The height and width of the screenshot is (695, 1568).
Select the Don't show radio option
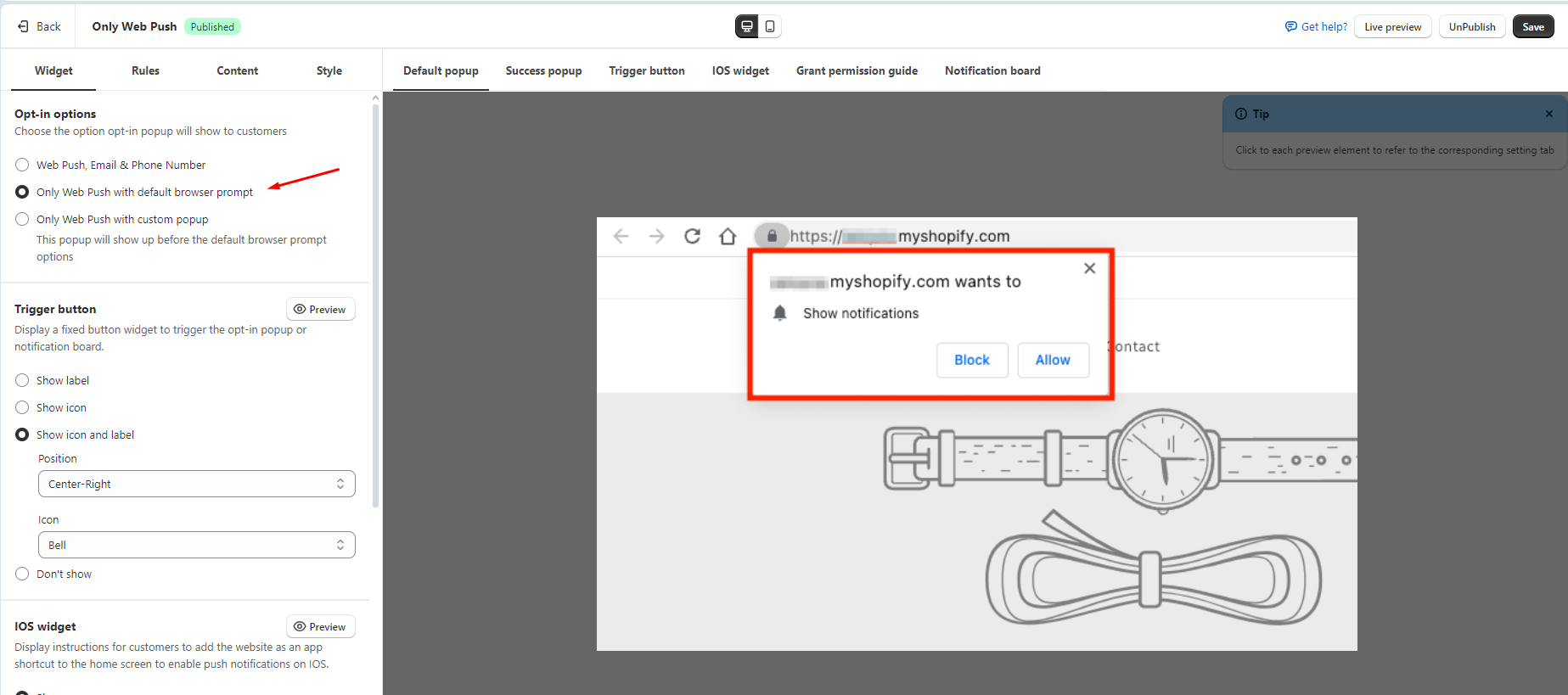[22, 574]
